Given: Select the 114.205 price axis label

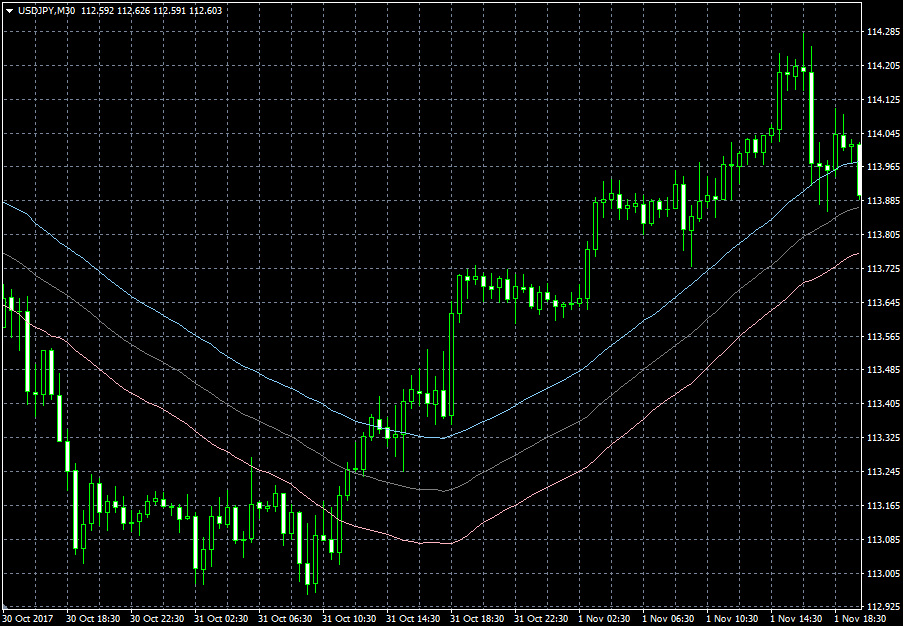Looking at the screenshot, I should (883, 66).
